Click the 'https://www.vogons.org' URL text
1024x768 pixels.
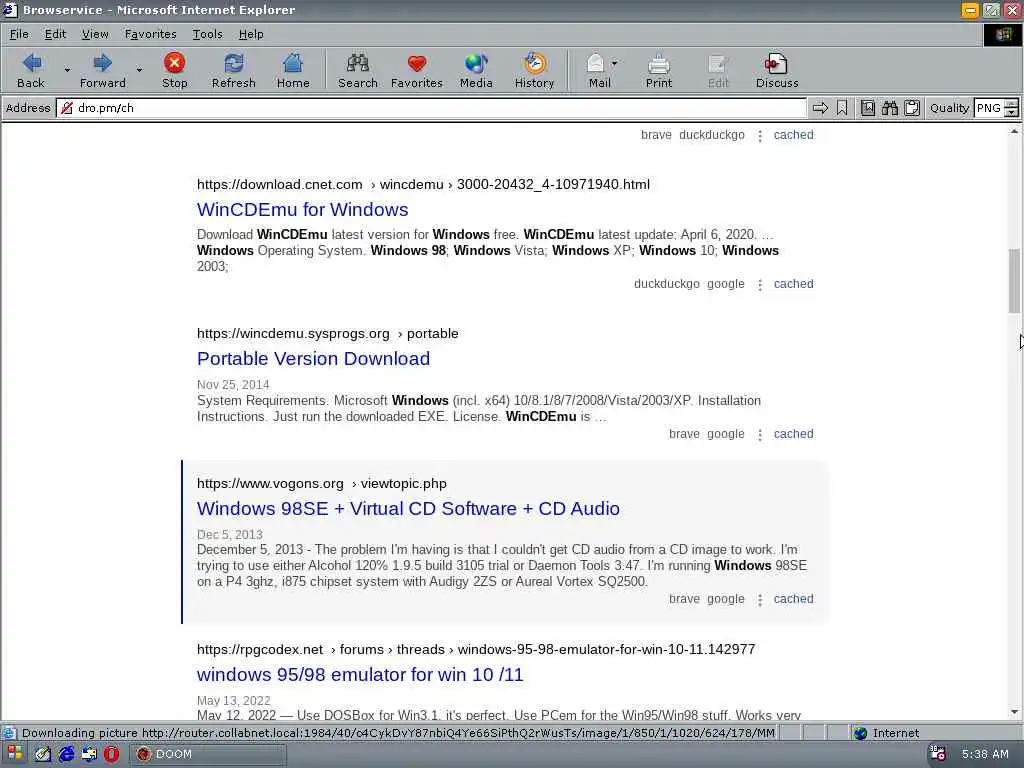coord(270,484)
